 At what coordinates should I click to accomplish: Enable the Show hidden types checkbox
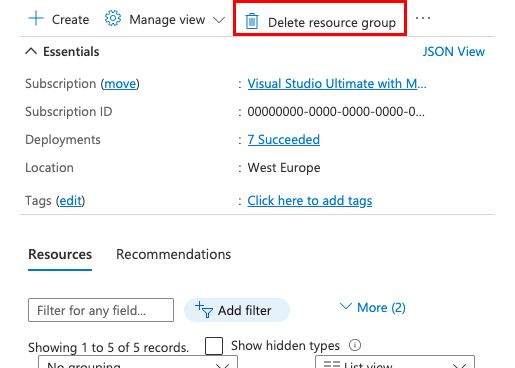point(214,346)
